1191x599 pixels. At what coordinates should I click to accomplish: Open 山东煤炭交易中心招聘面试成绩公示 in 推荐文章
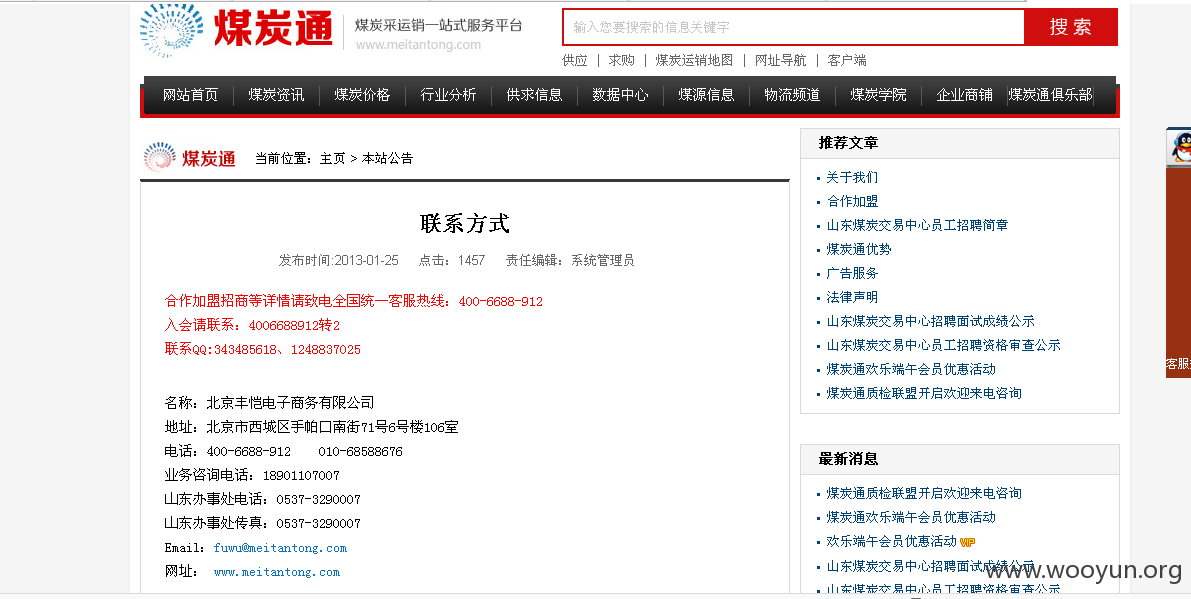(x=930, y=321)
